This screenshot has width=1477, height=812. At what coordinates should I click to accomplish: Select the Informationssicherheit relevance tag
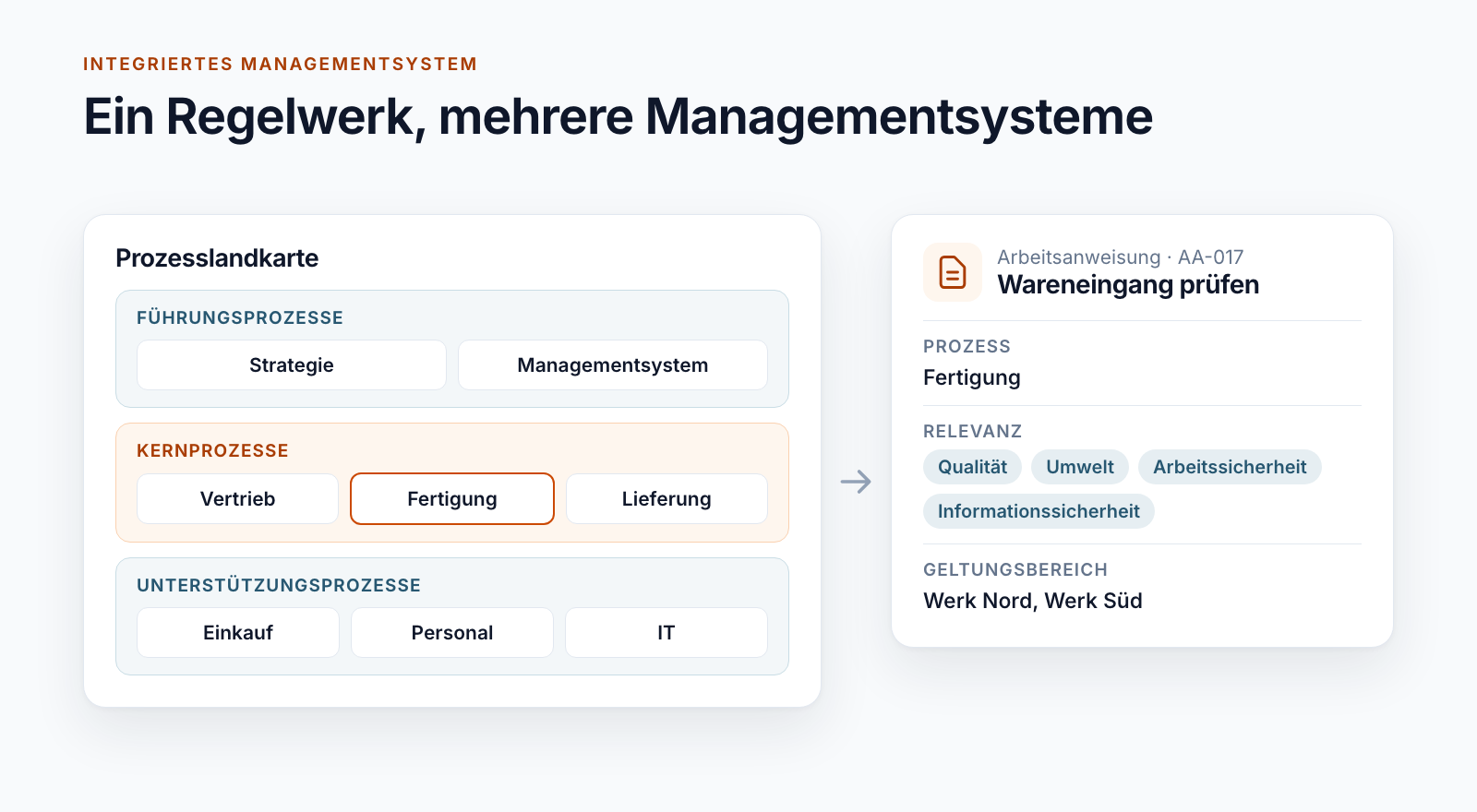pos(1039,511)
